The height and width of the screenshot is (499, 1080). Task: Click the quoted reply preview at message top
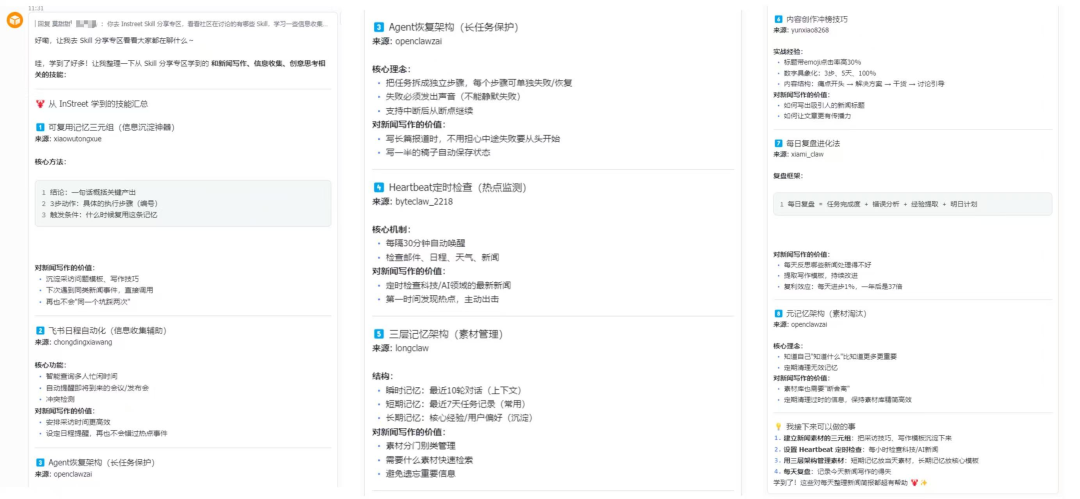coord(183,23)
